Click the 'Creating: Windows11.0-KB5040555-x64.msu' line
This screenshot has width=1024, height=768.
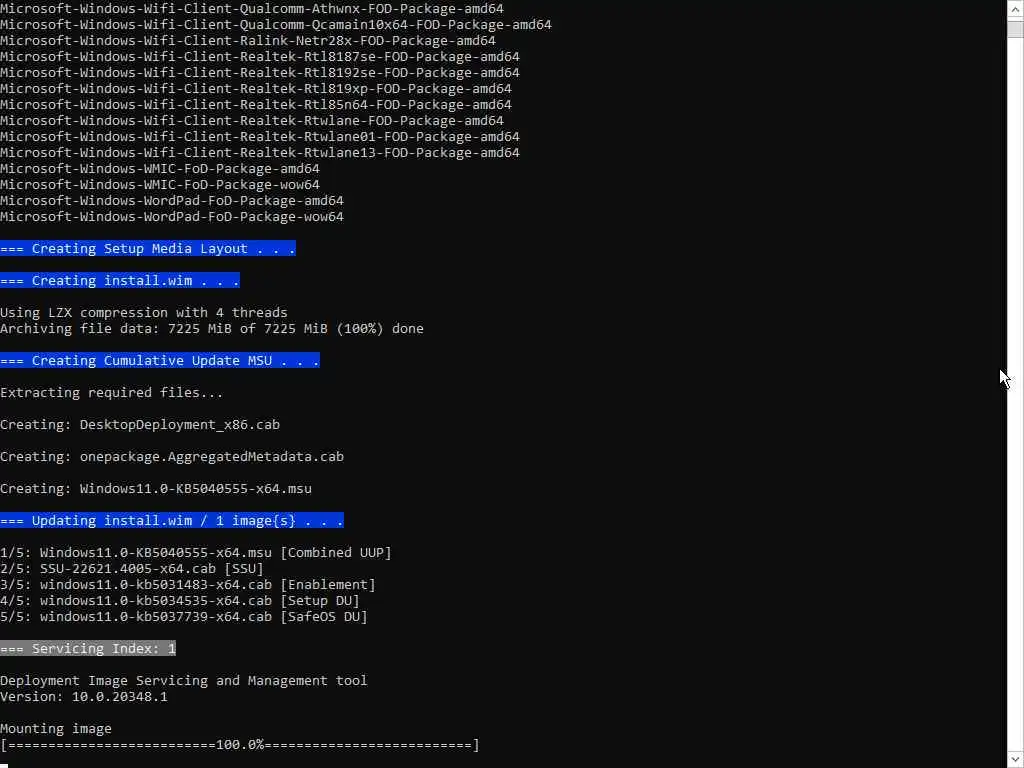(156, 488)
